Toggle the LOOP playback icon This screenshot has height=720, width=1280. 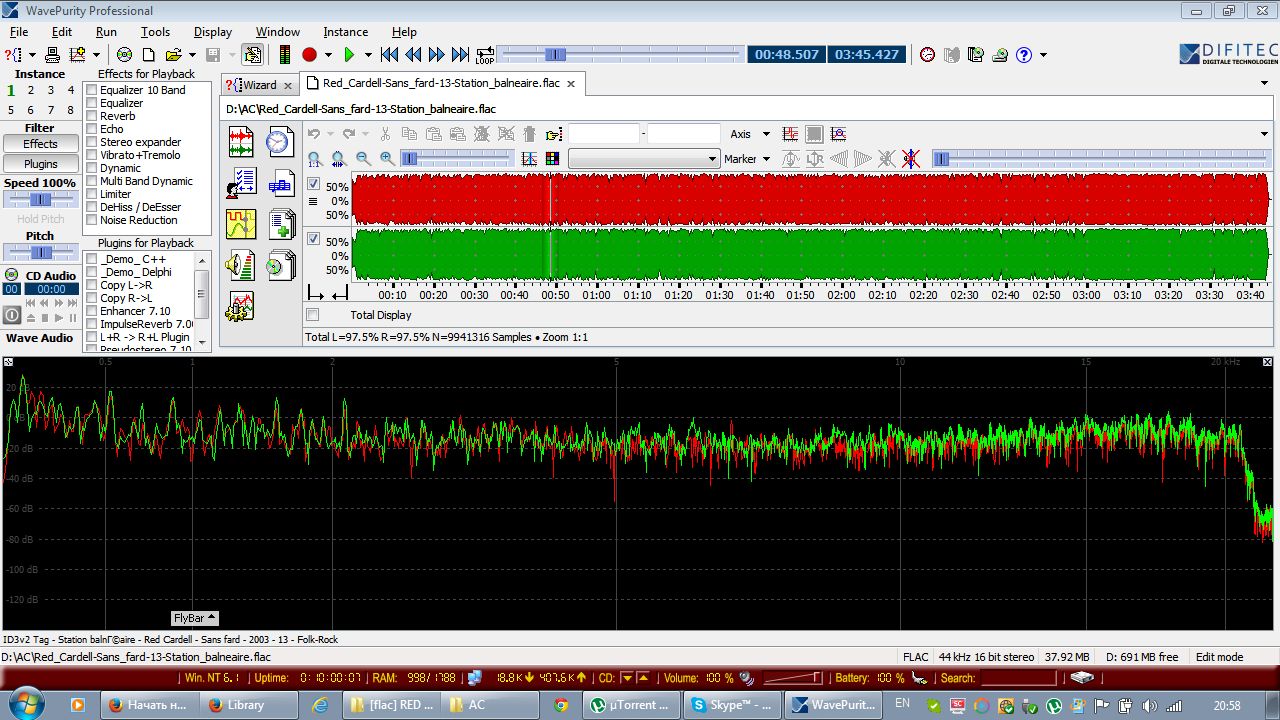(485, 55)
